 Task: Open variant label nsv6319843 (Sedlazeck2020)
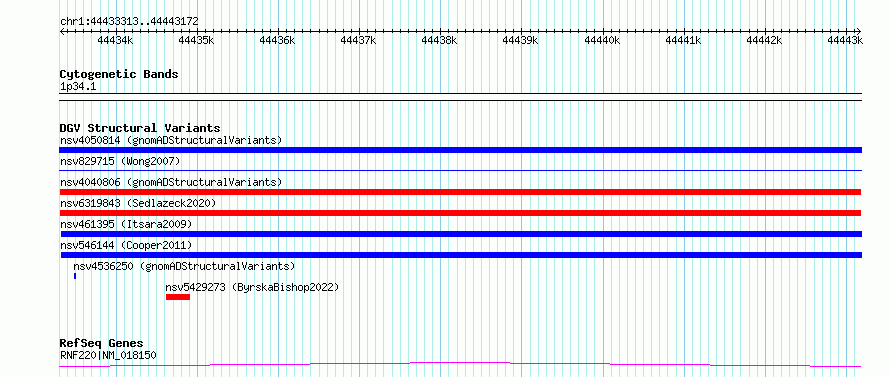[138, 203]
